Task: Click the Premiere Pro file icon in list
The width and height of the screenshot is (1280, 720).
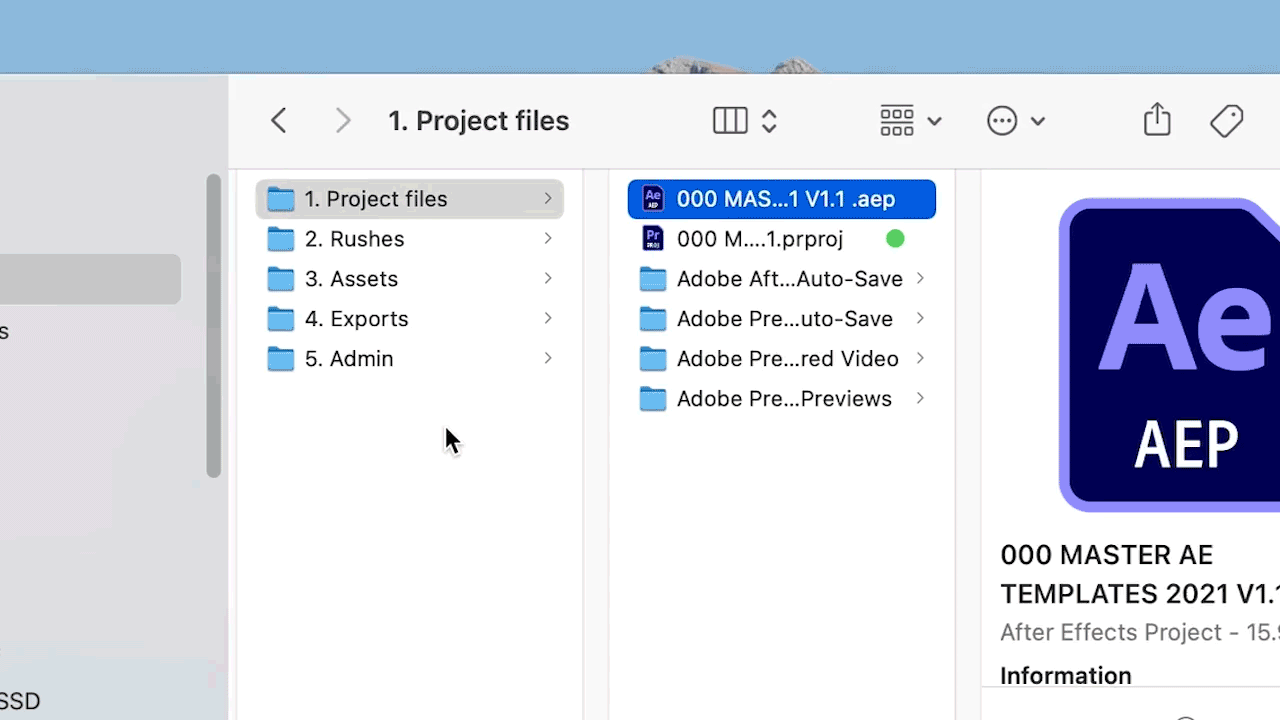Action: (x=653, y=239)
